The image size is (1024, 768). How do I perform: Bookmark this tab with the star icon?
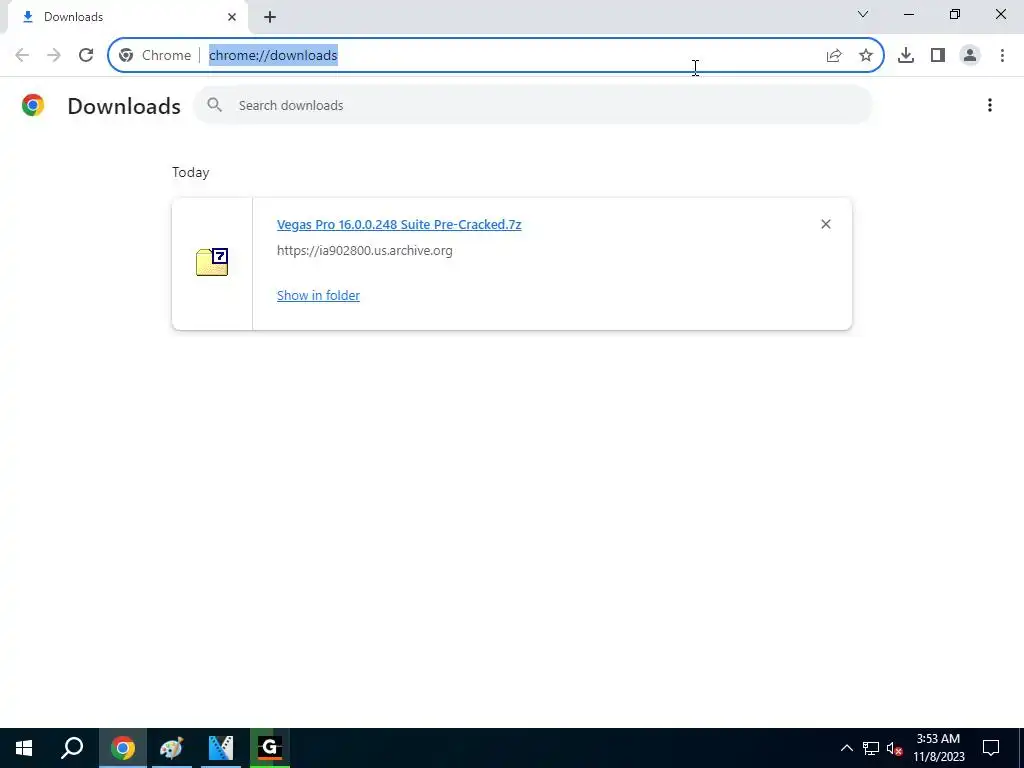[x=866, y=56]
